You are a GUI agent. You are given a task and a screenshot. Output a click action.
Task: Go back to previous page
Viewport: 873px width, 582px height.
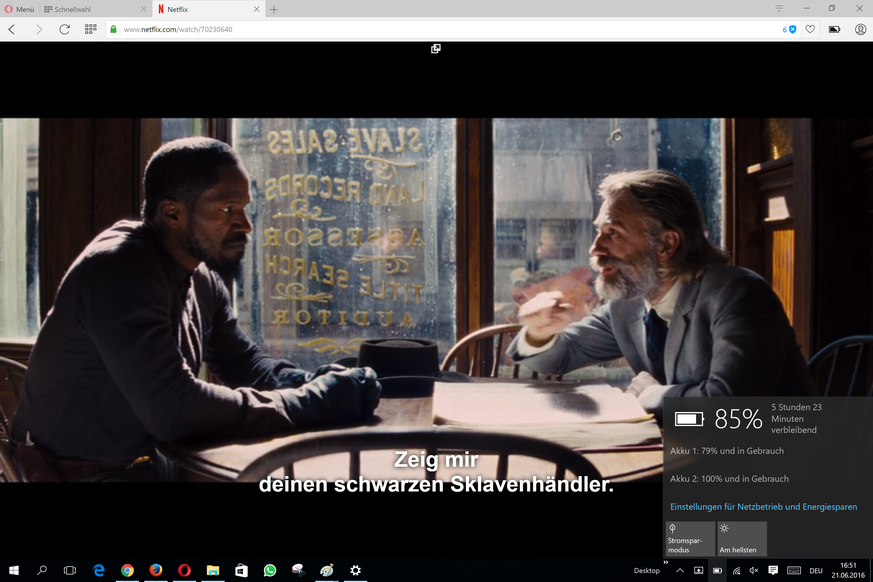pos(12,29)
